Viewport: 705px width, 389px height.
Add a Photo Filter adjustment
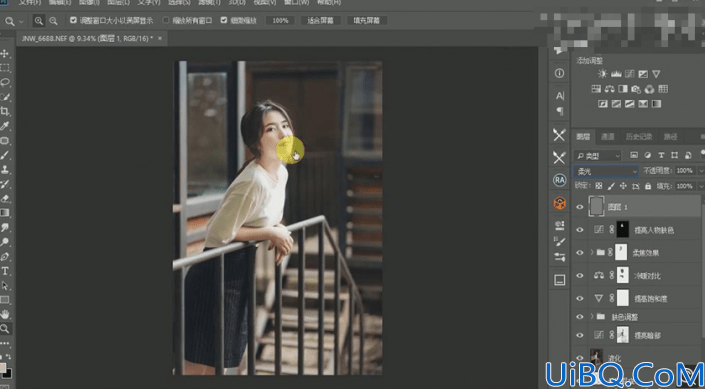[x=636, y=89]
